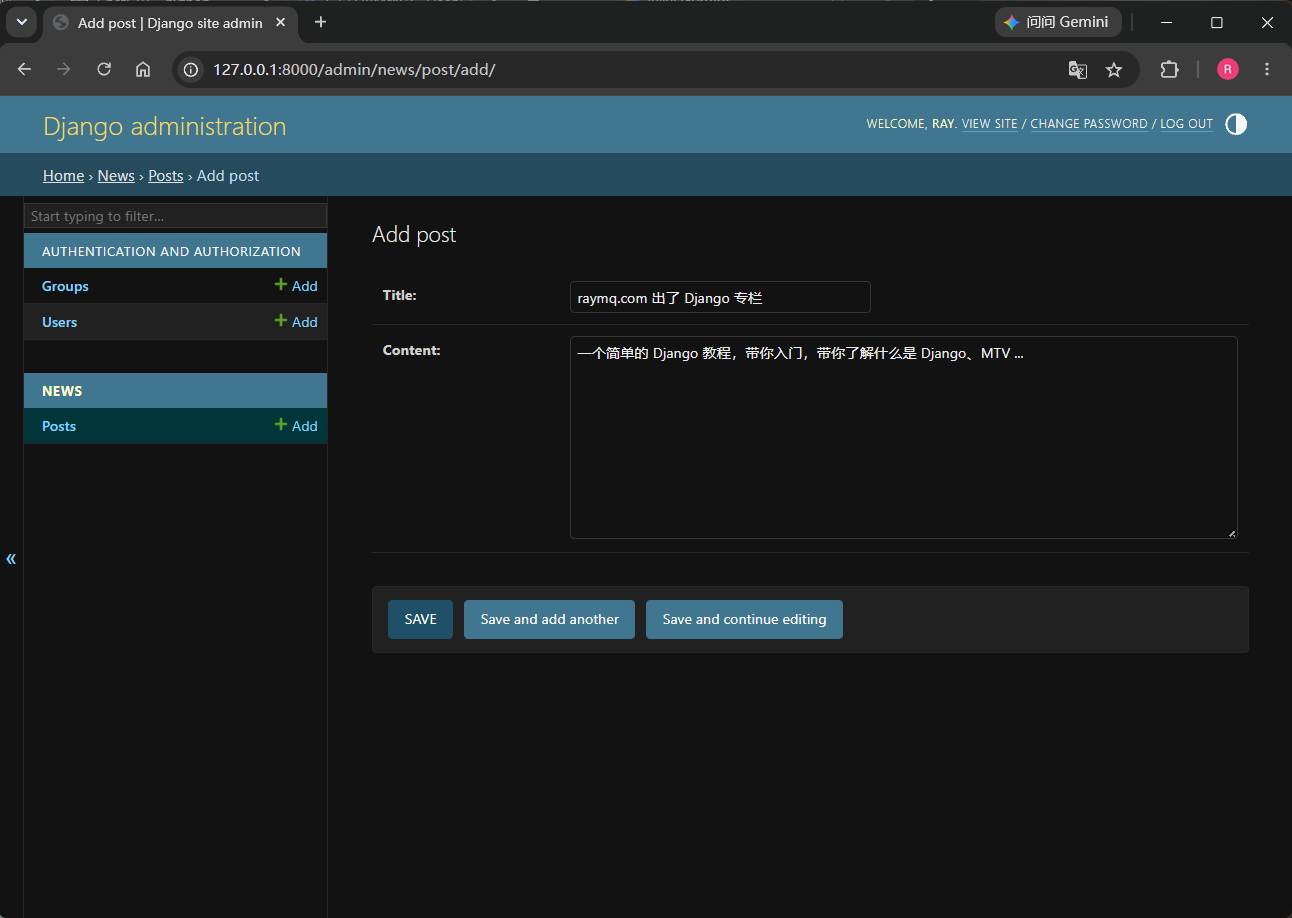Go to the browser home page
Viewport: 1292px width, 918px height.
point(143,69)
